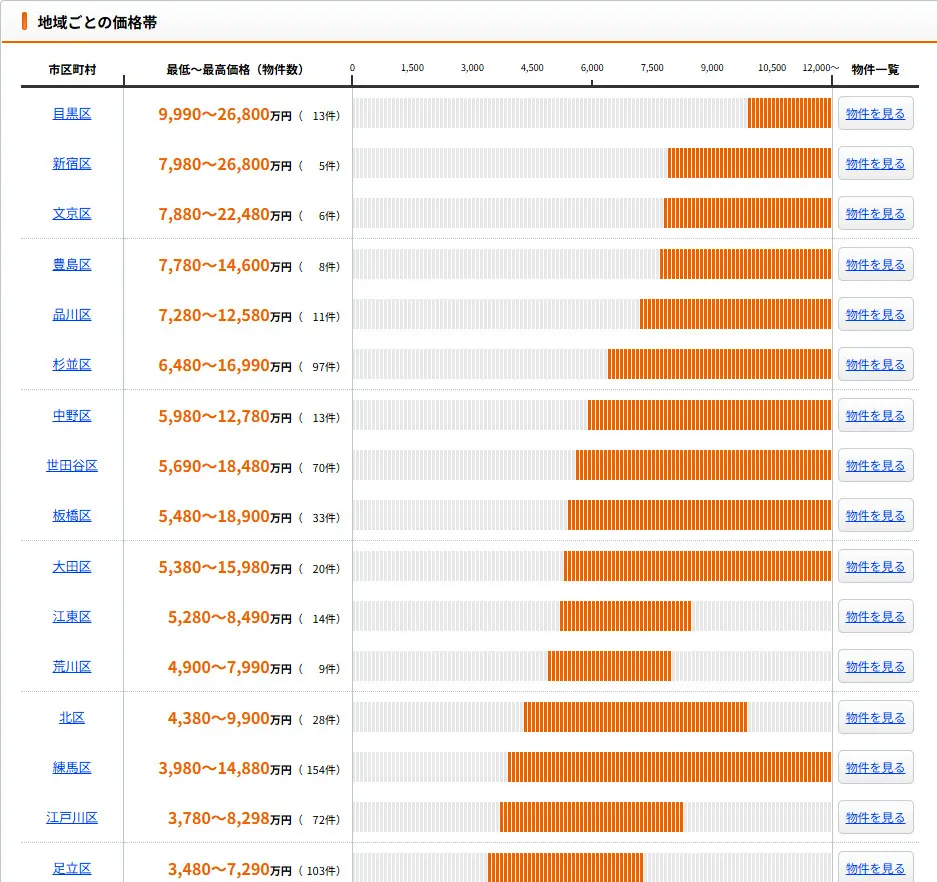
Task: Click the 豊島区 link
Action: pos(71,264)
